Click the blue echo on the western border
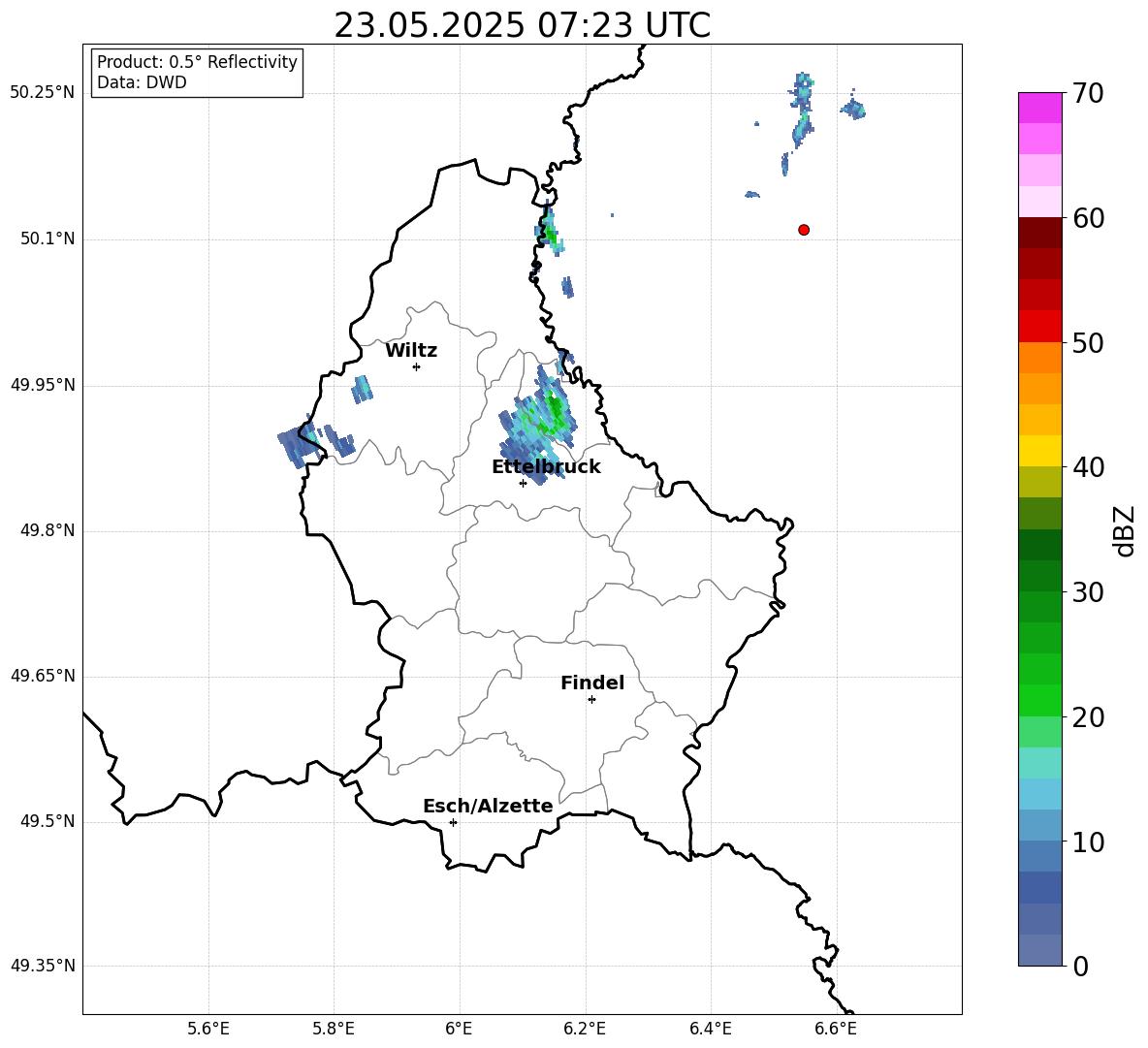This screenshot has width=1148, height=1048. (299, 443)
